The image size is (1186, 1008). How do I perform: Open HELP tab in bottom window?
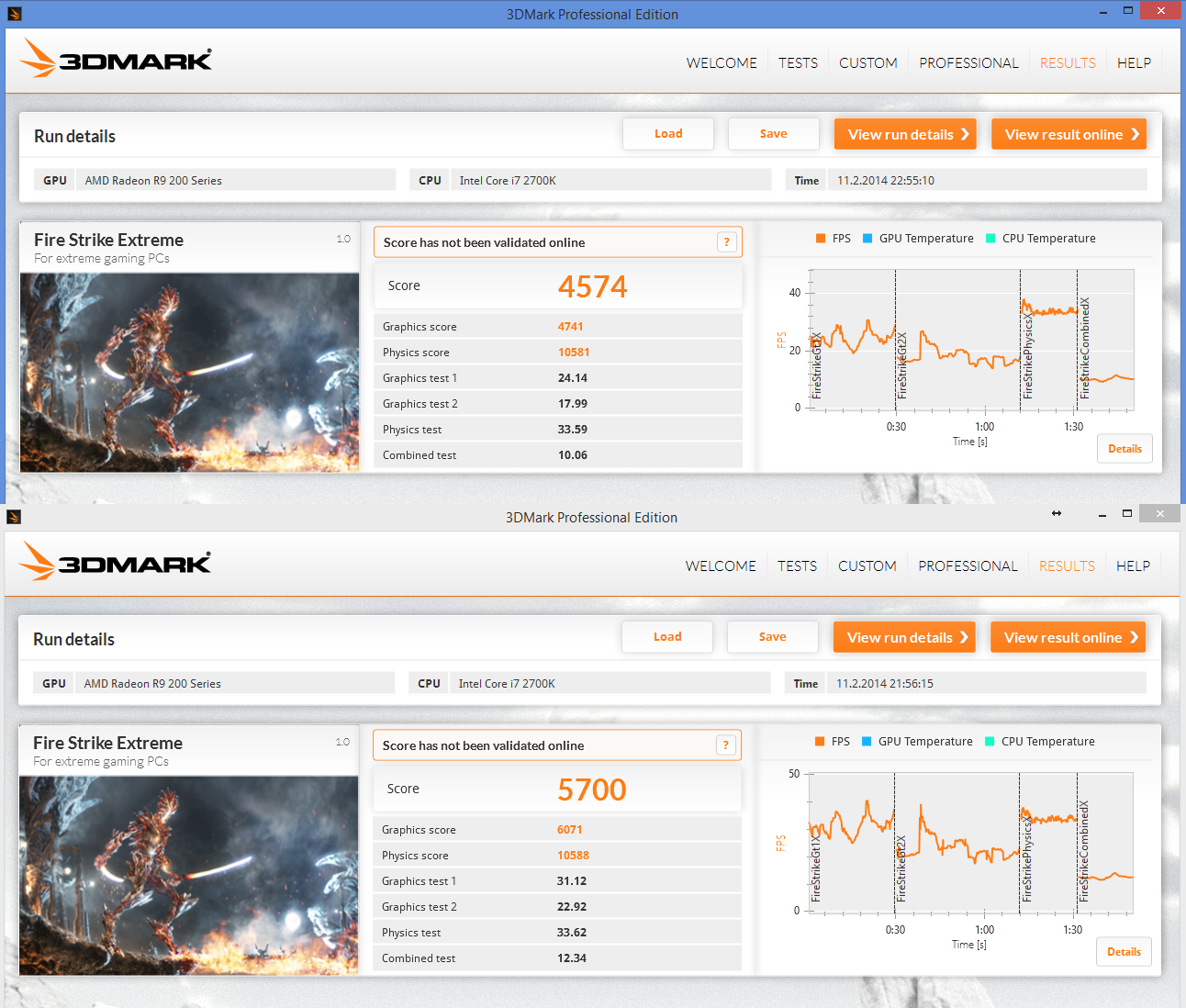tap(1133, 566)
